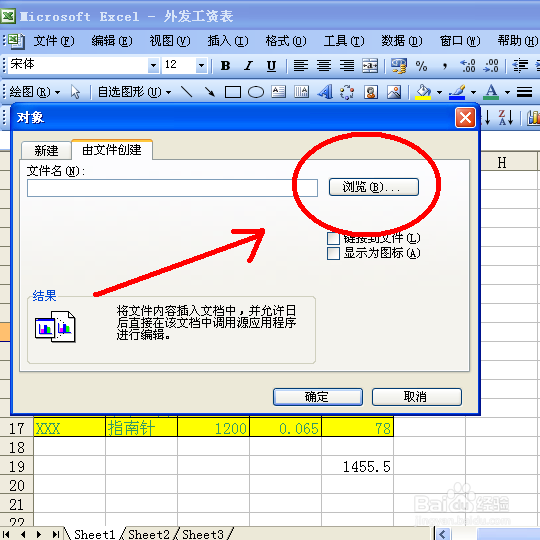
Task: Click Merge and Center icon
Action: coord(370,65)
